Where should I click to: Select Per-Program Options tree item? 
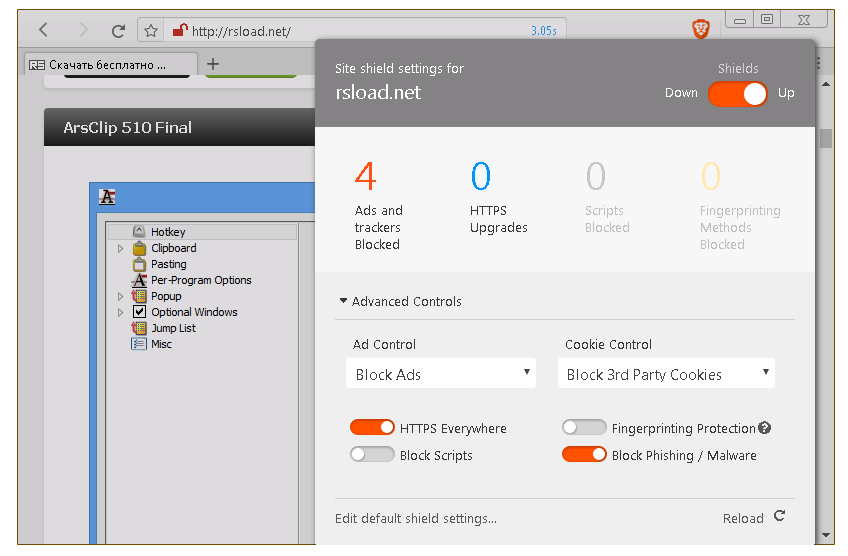point(201,280)
